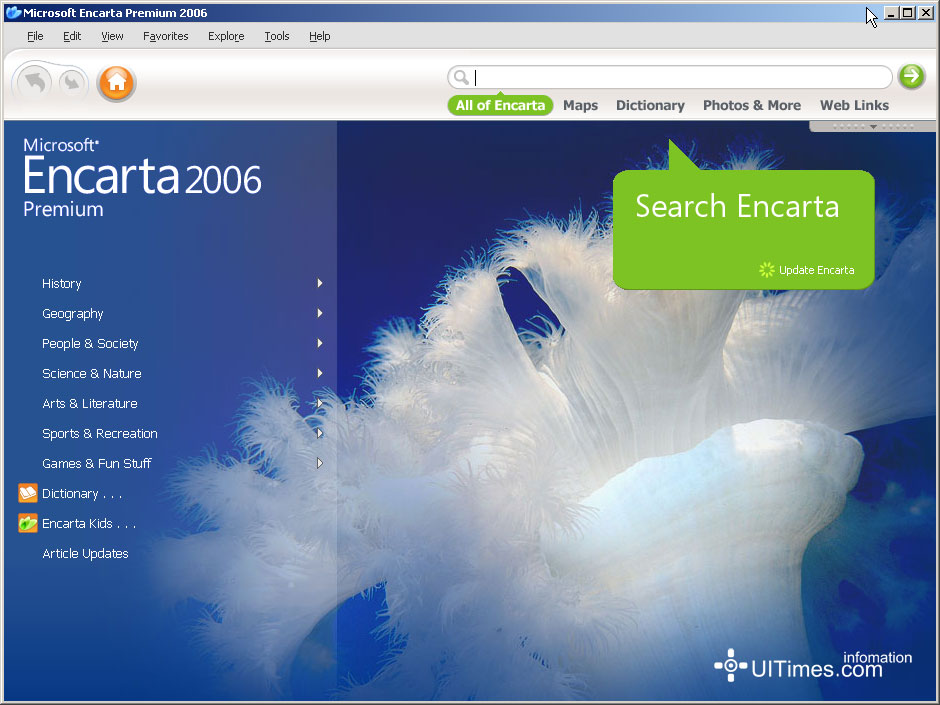This screenshot has height=705, width=940.
Task: Switch to the Photos & More tab
Action: [x=752, y=106]
